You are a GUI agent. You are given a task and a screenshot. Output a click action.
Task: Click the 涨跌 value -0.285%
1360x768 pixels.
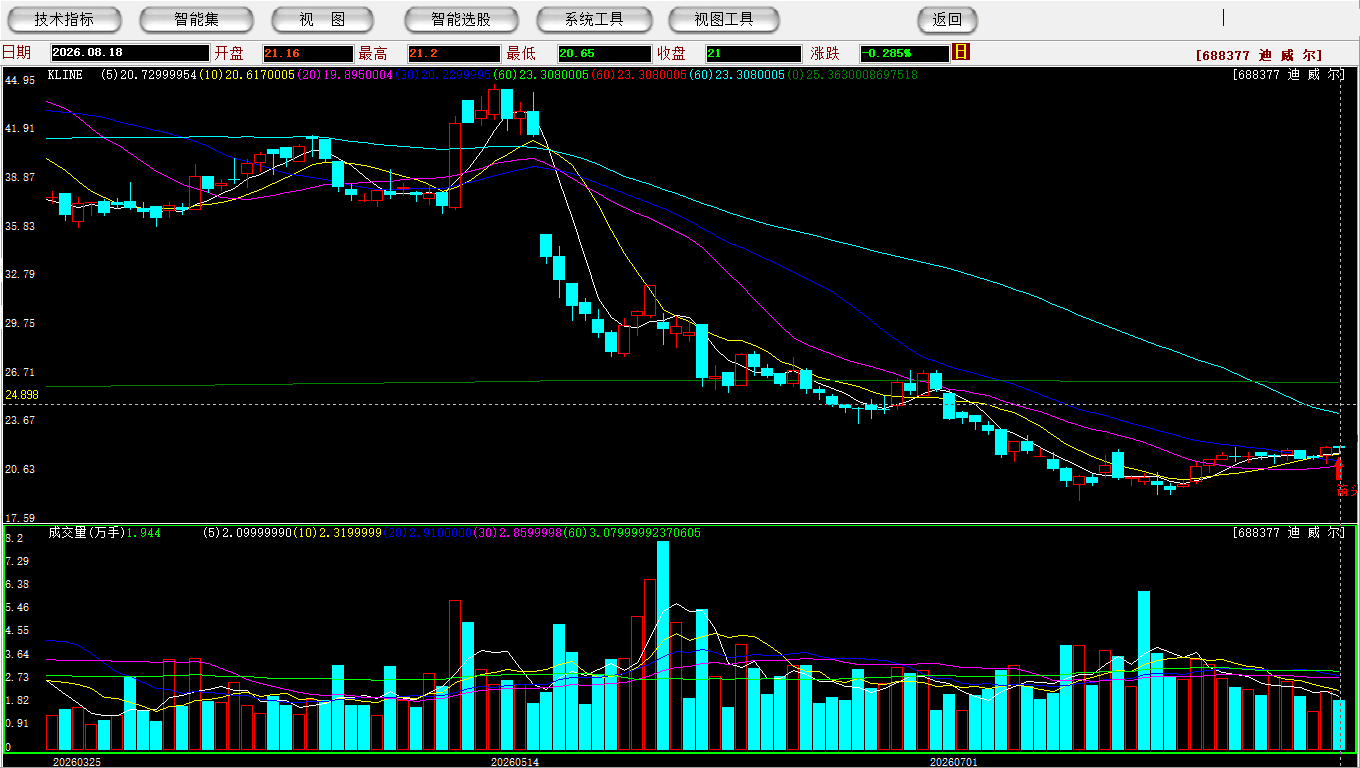(x=904, y=53)
